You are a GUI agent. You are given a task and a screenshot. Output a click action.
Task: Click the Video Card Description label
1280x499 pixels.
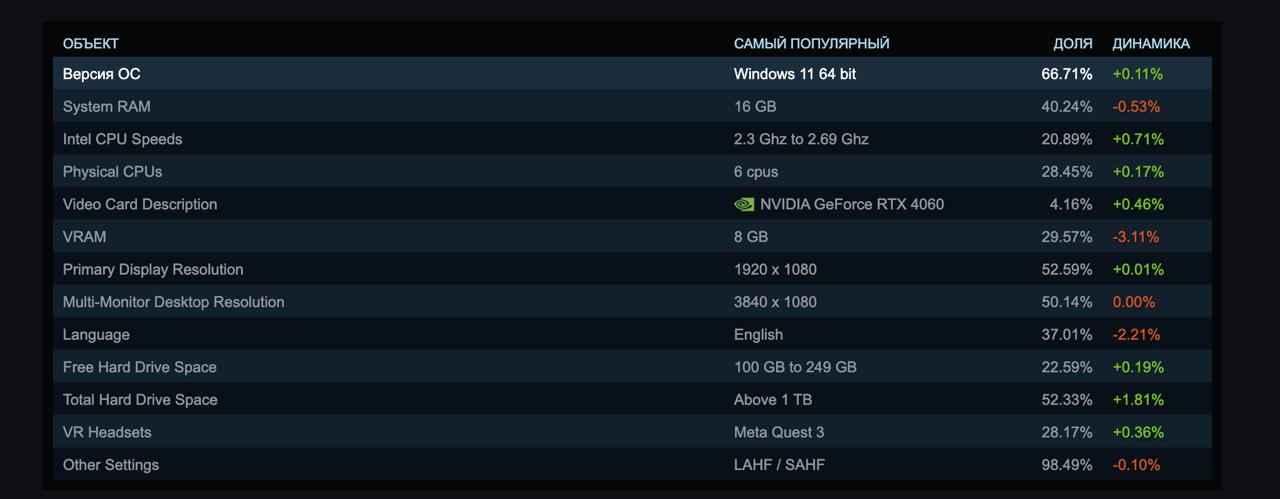(140, 204)
